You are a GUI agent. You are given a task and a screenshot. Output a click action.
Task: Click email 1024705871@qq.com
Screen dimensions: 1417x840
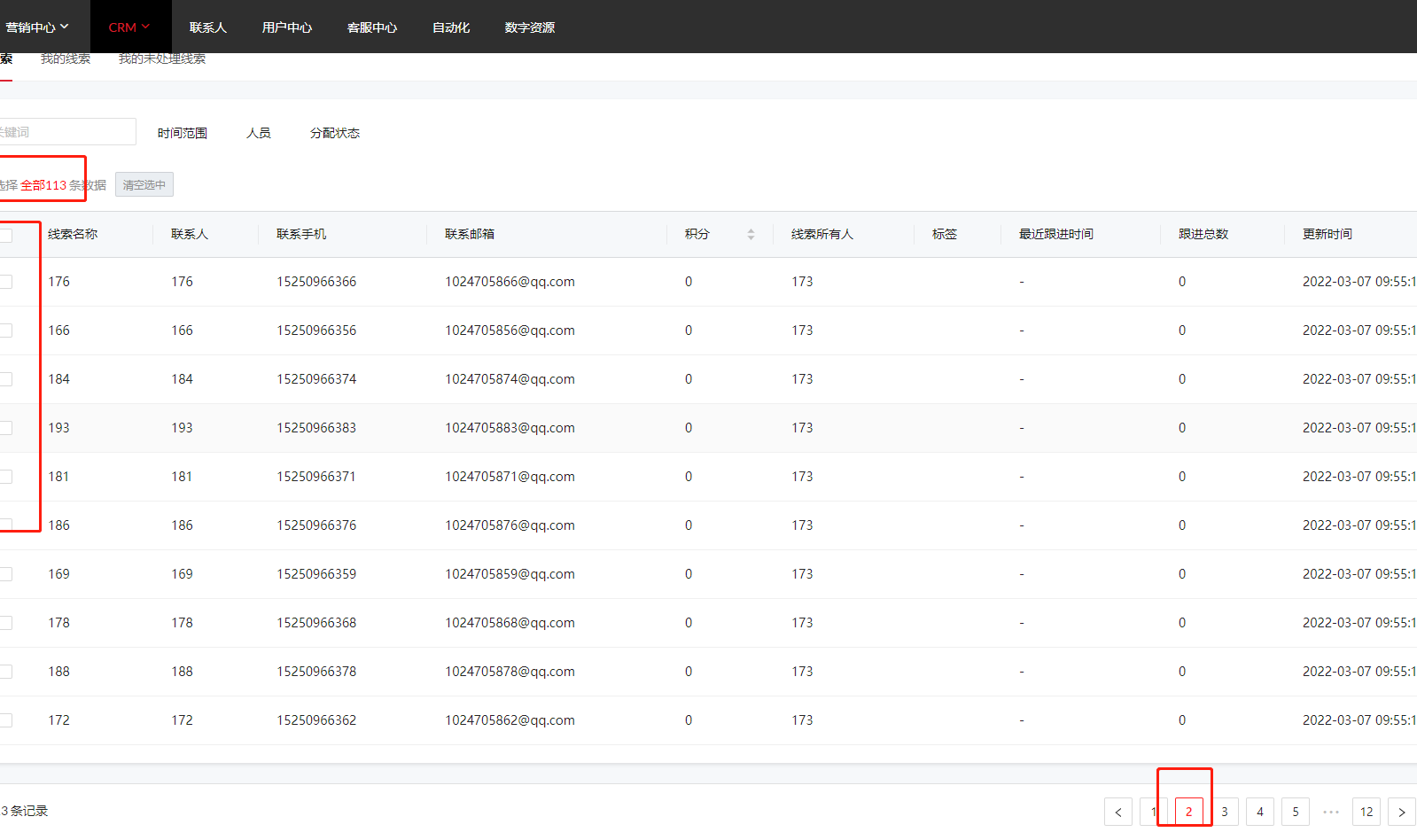coord(510,477)
